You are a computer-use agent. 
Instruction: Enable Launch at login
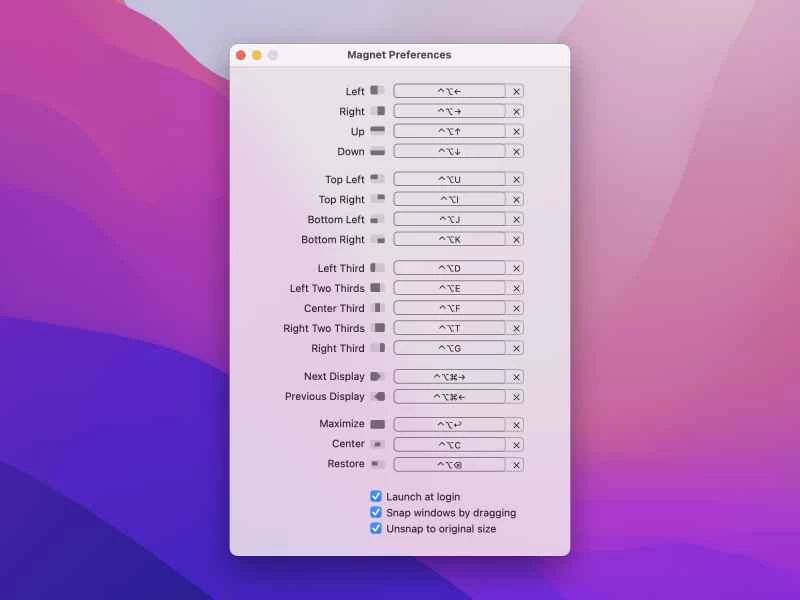376,496
